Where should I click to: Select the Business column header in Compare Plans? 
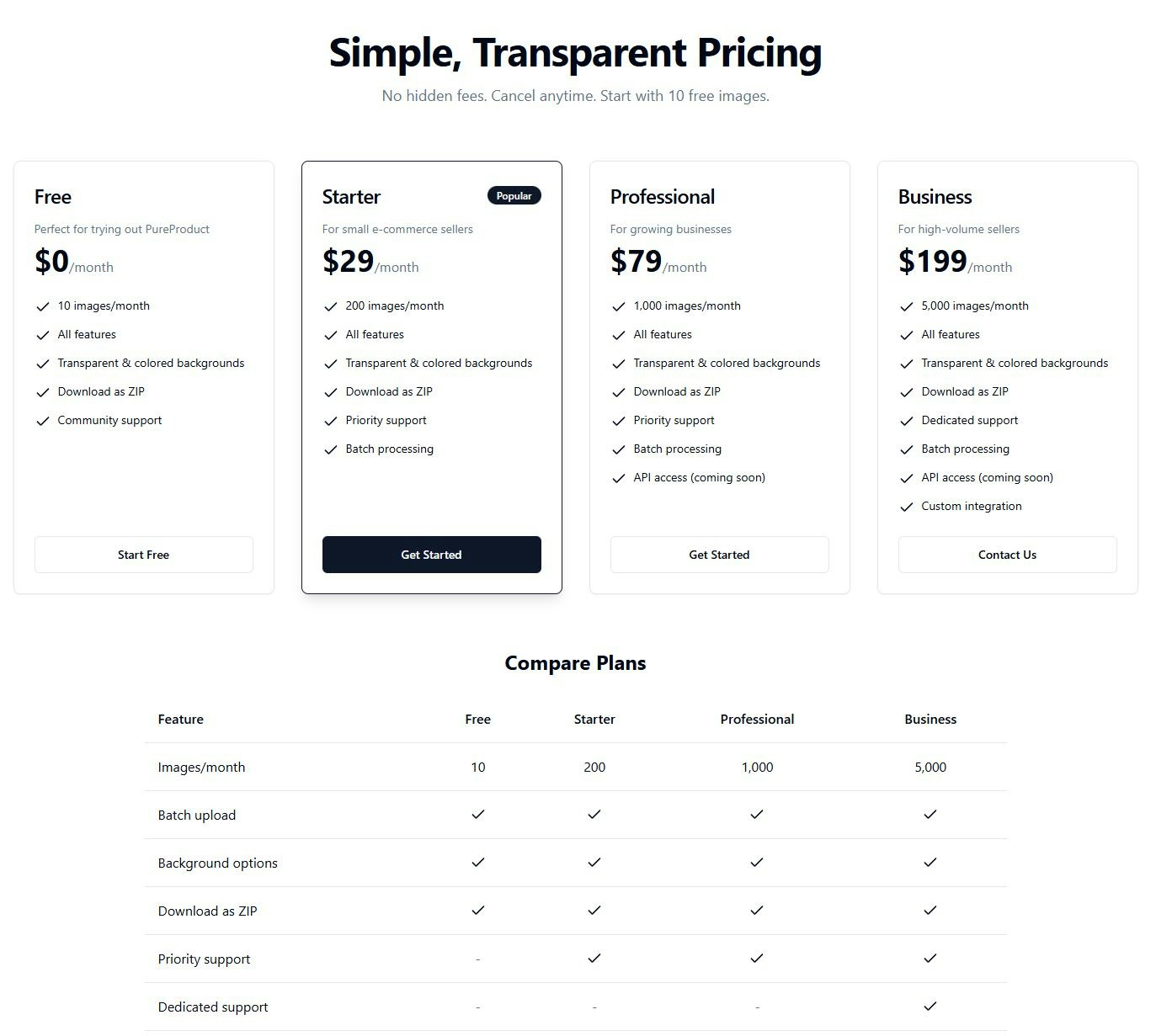click(930, 720)
